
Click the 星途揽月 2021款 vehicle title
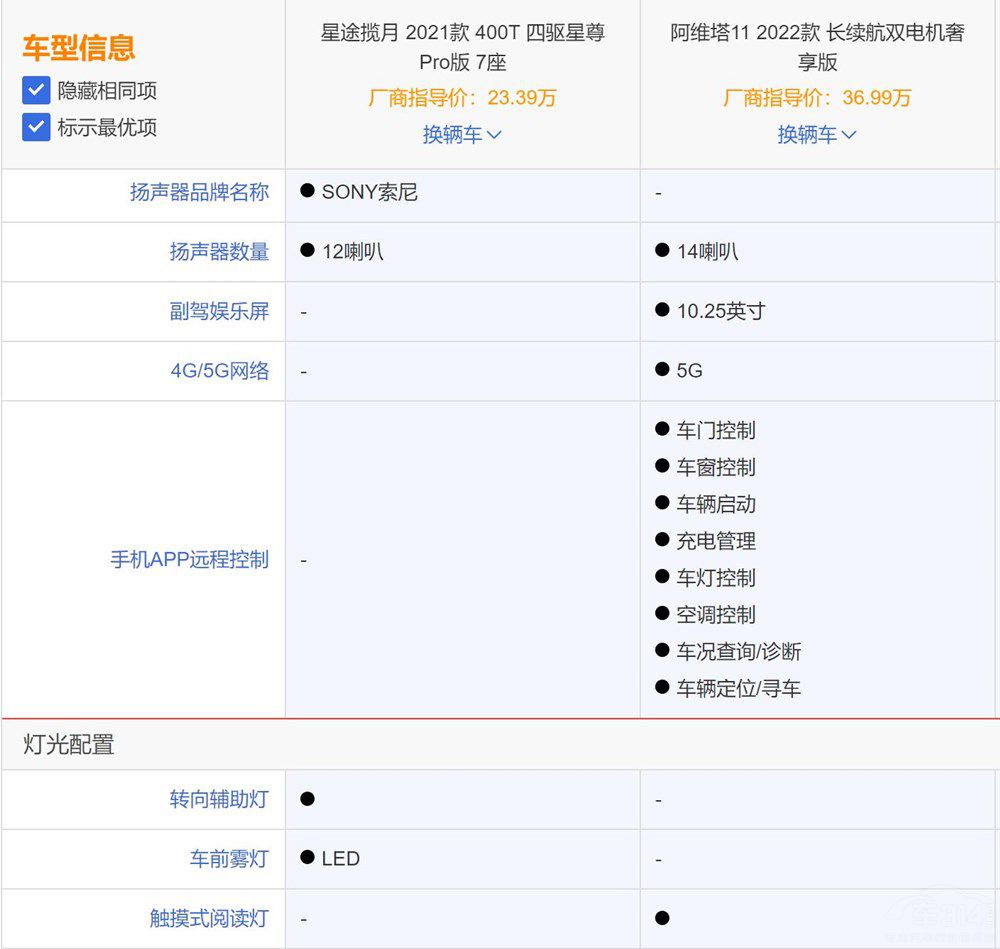point(462,45)
